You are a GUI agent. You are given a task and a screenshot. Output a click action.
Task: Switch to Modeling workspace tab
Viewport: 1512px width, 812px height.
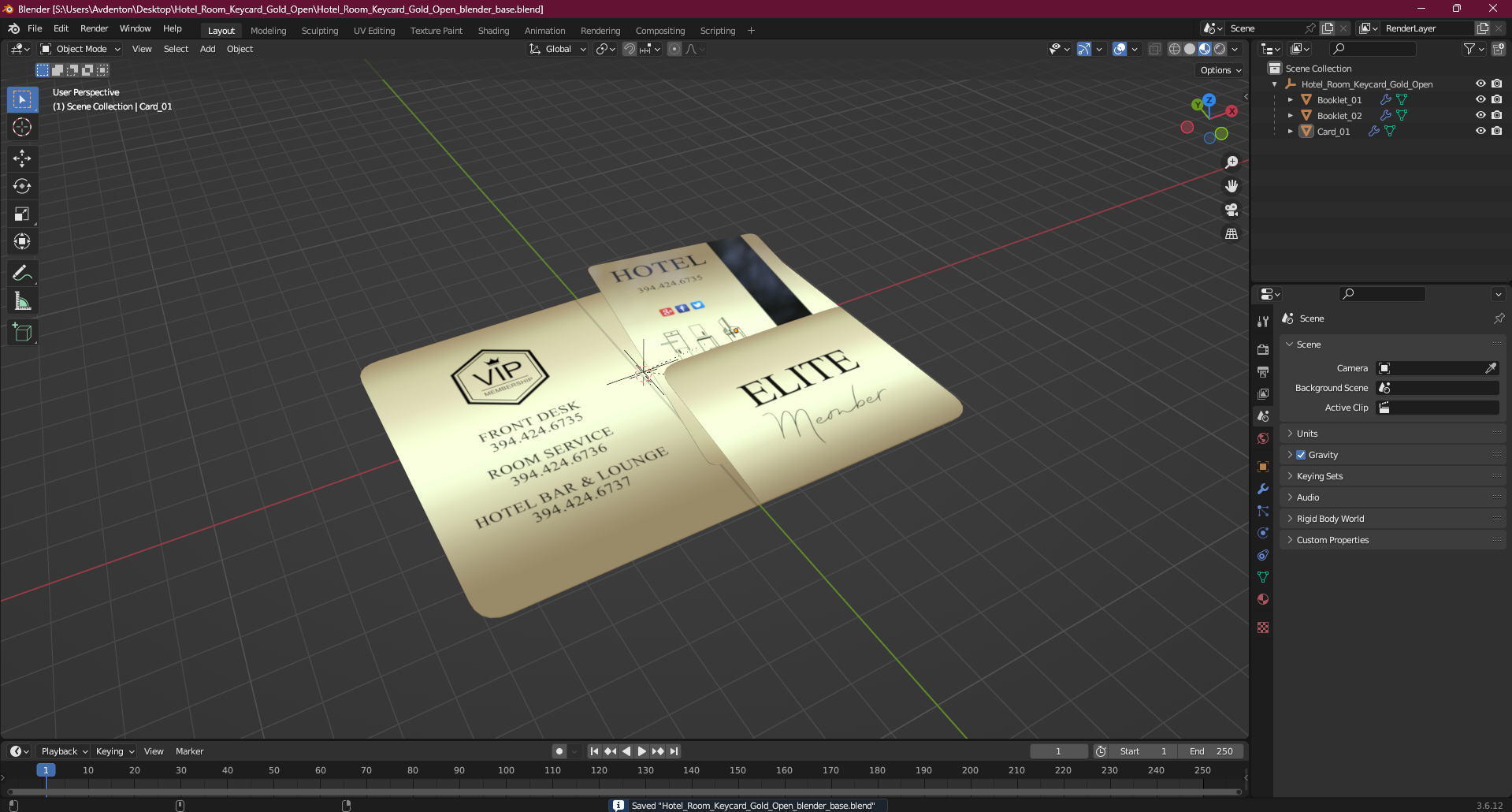[268, 31]
